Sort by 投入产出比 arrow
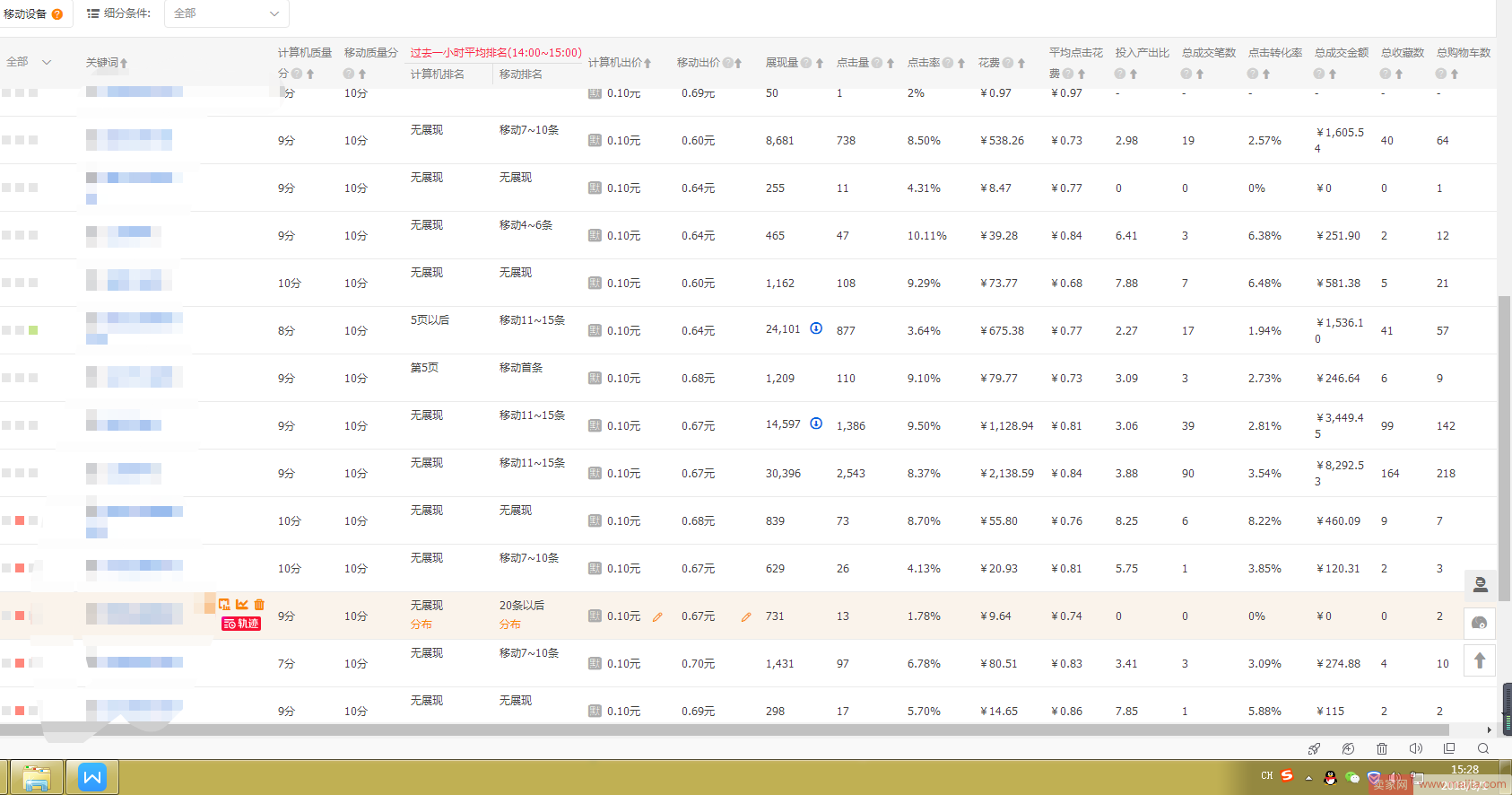This screenshot has width=1512, height=795. point(1134,74)
